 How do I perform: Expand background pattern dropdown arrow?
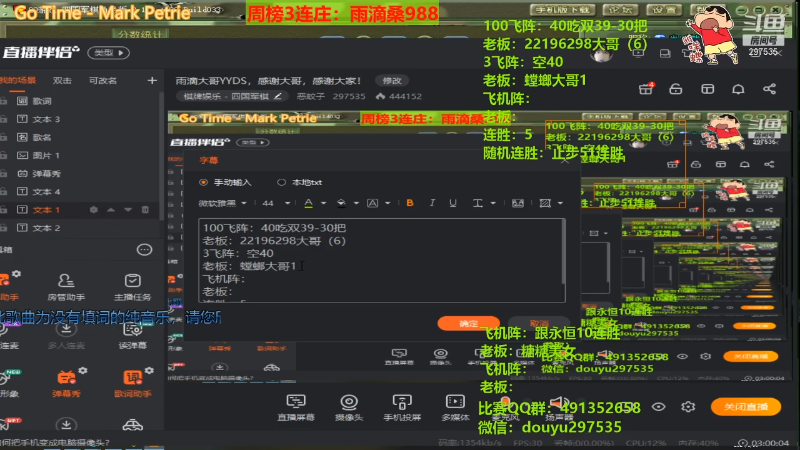(x=560, y=203)
